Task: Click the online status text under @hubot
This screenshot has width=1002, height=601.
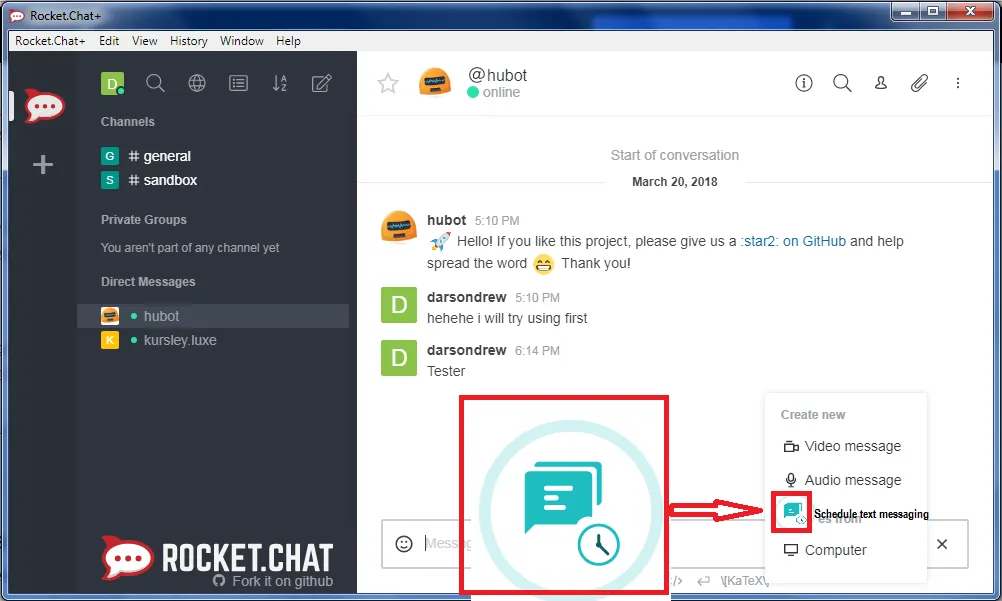Action: tap(501, 92)
